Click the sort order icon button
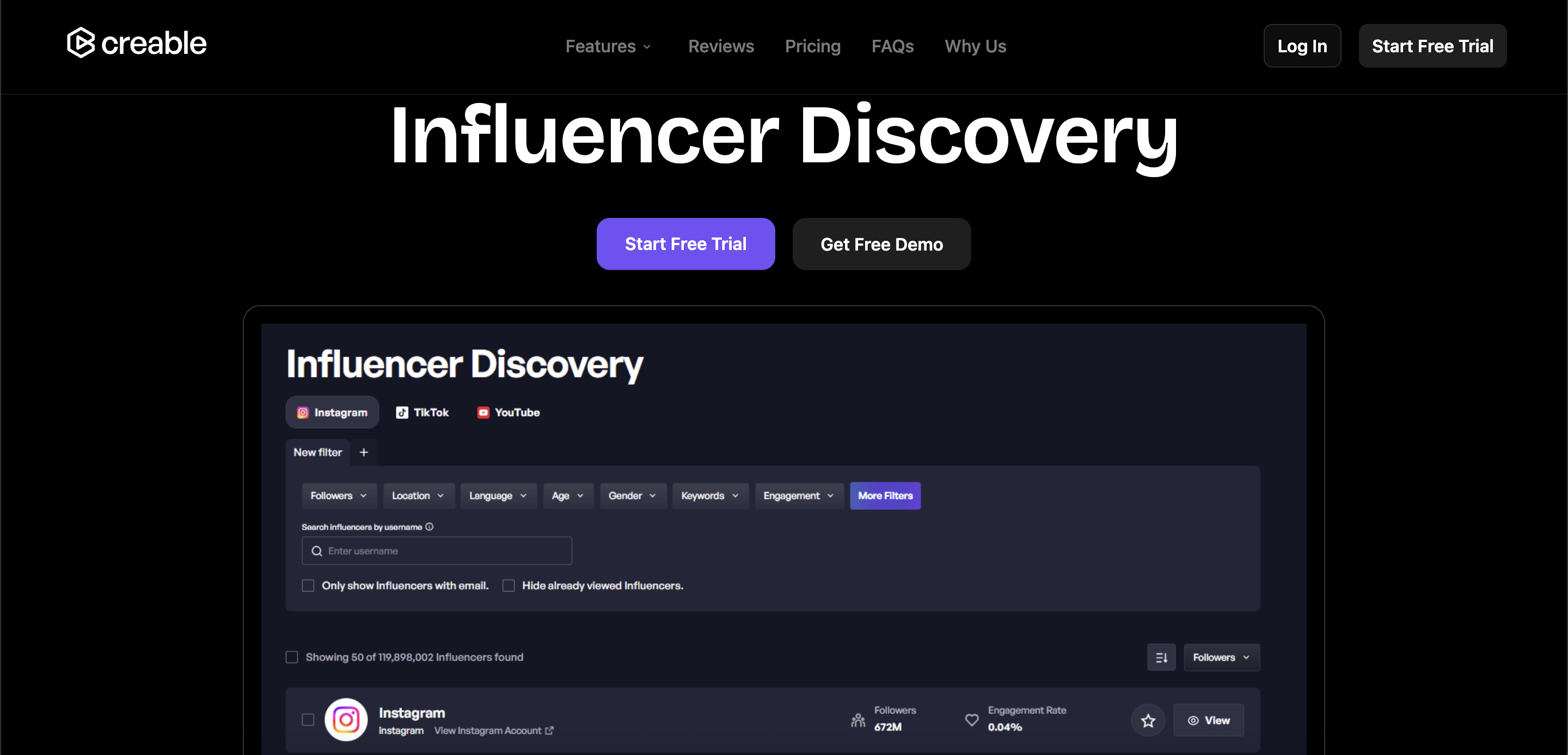Viewport: 1568px width, 755px height. click(x=1161, y=657)
